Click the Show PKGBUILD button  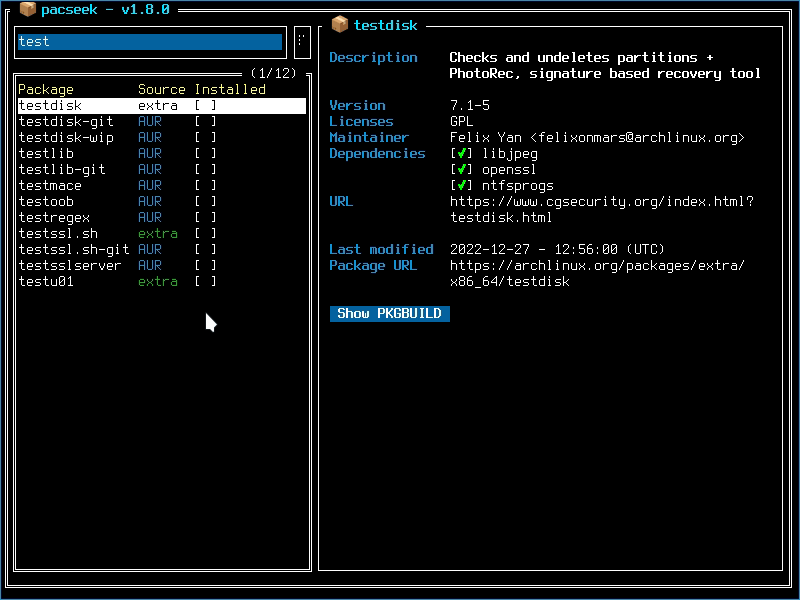[x=389, y=313]
